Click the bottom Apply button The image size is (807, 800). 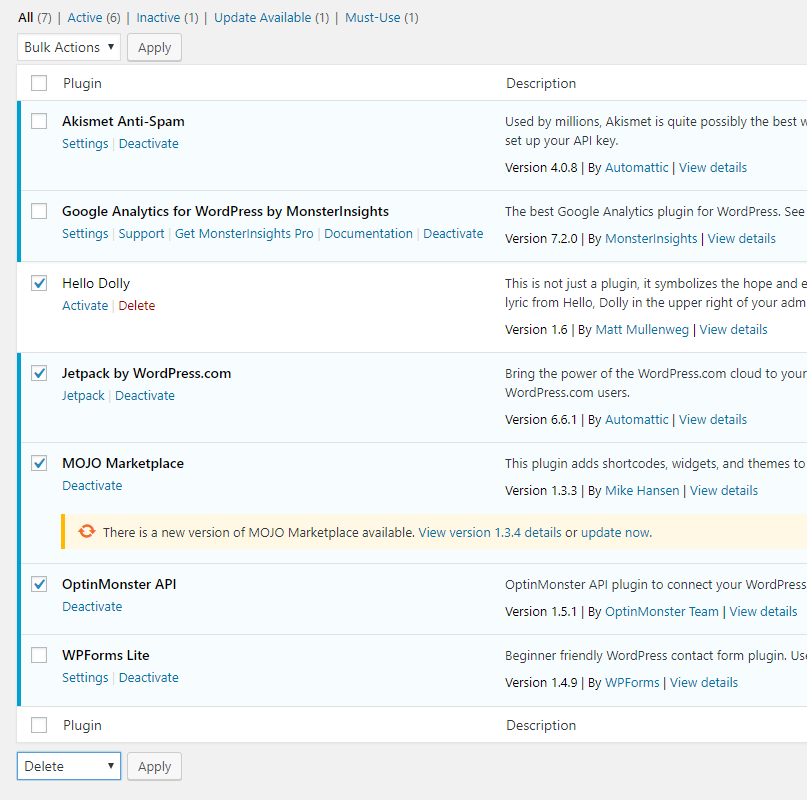click(154, 766)
